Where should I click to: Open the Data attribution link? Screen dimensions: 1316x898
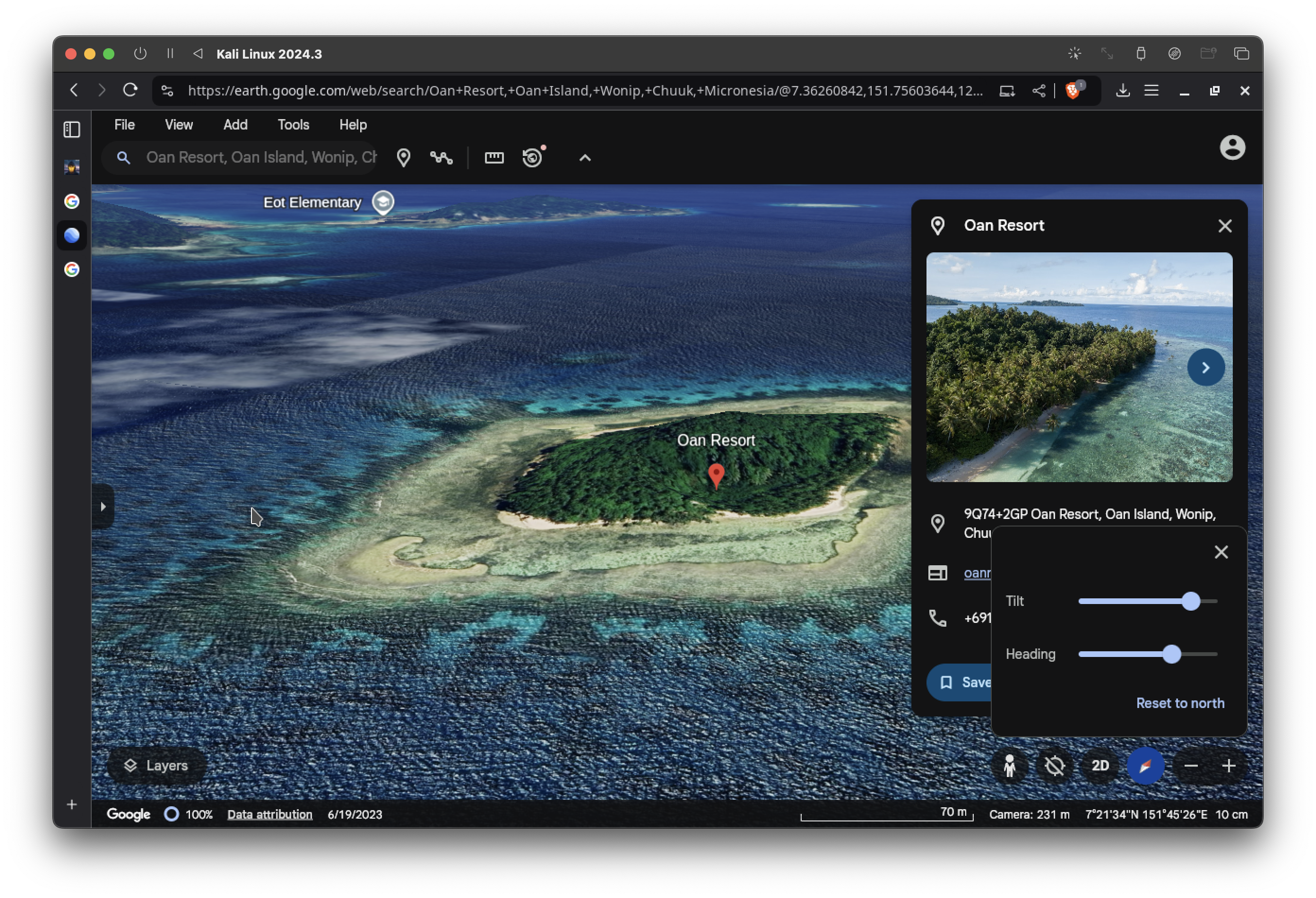(x=269, y=814)
